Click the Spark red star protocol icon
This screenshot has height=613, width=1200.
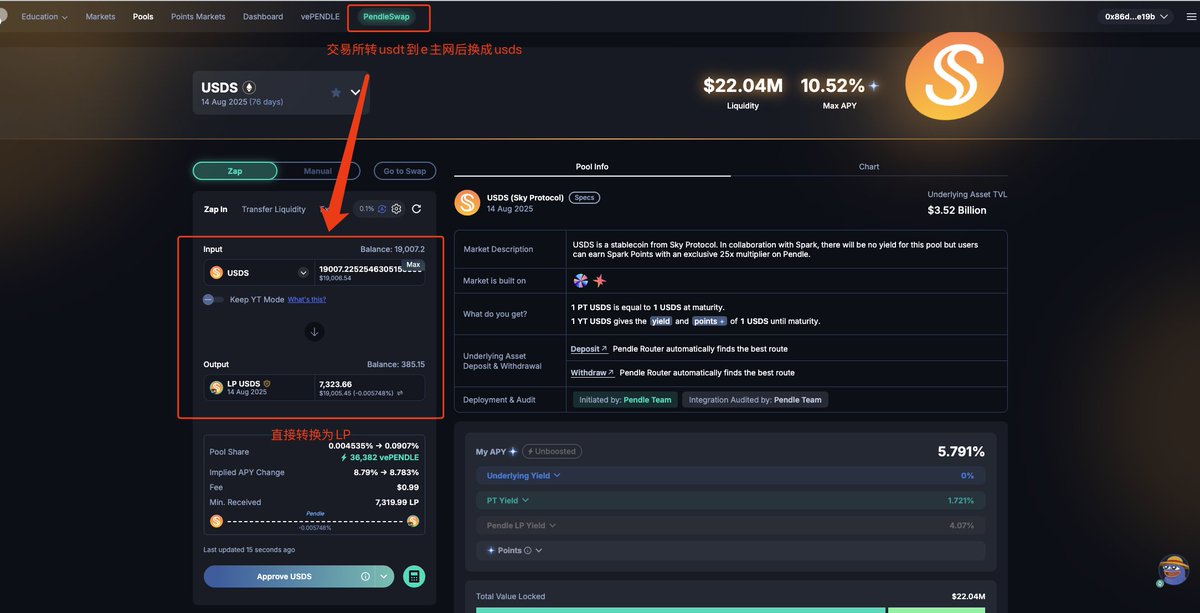[600, 281]
